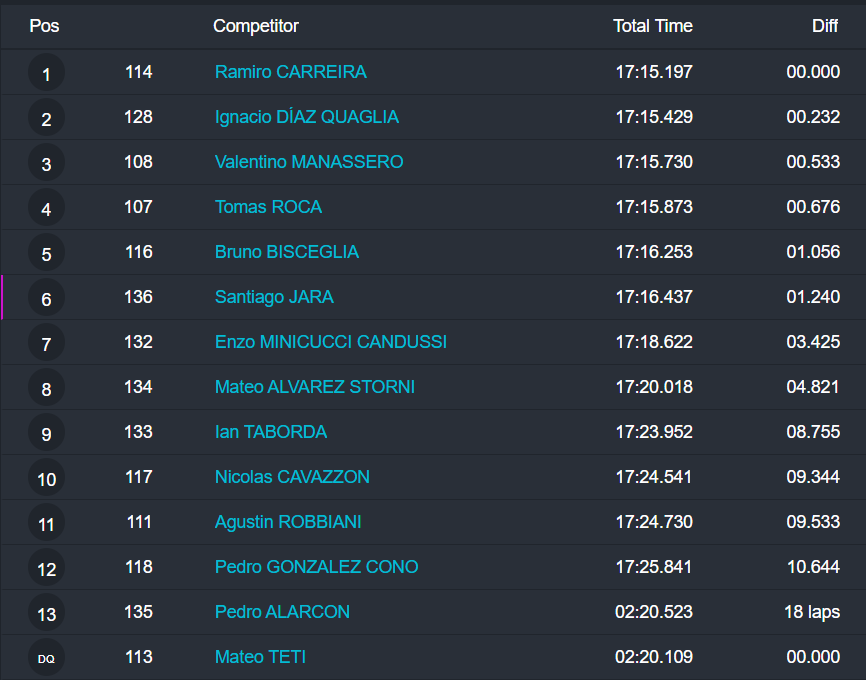Select Valentino MANASSERO competitor name

click(309, 162)
